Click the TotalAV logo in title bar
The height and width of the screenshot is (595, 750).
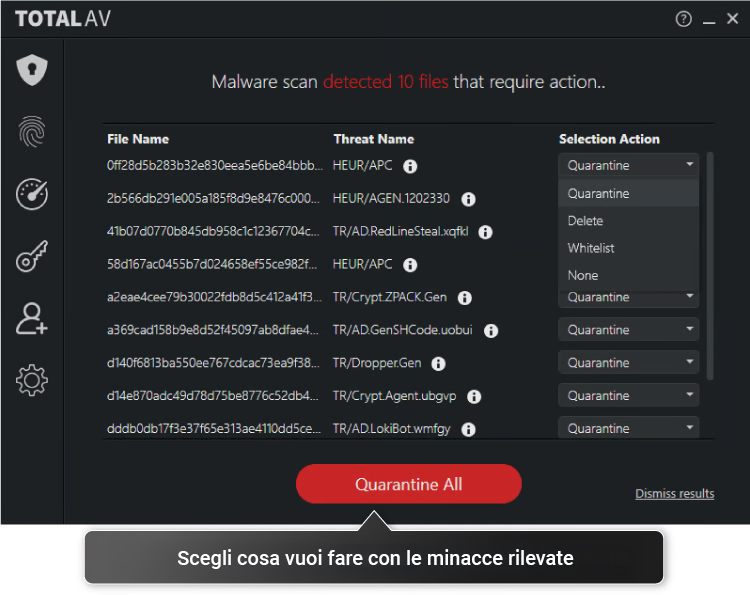(x=63, y=19)
